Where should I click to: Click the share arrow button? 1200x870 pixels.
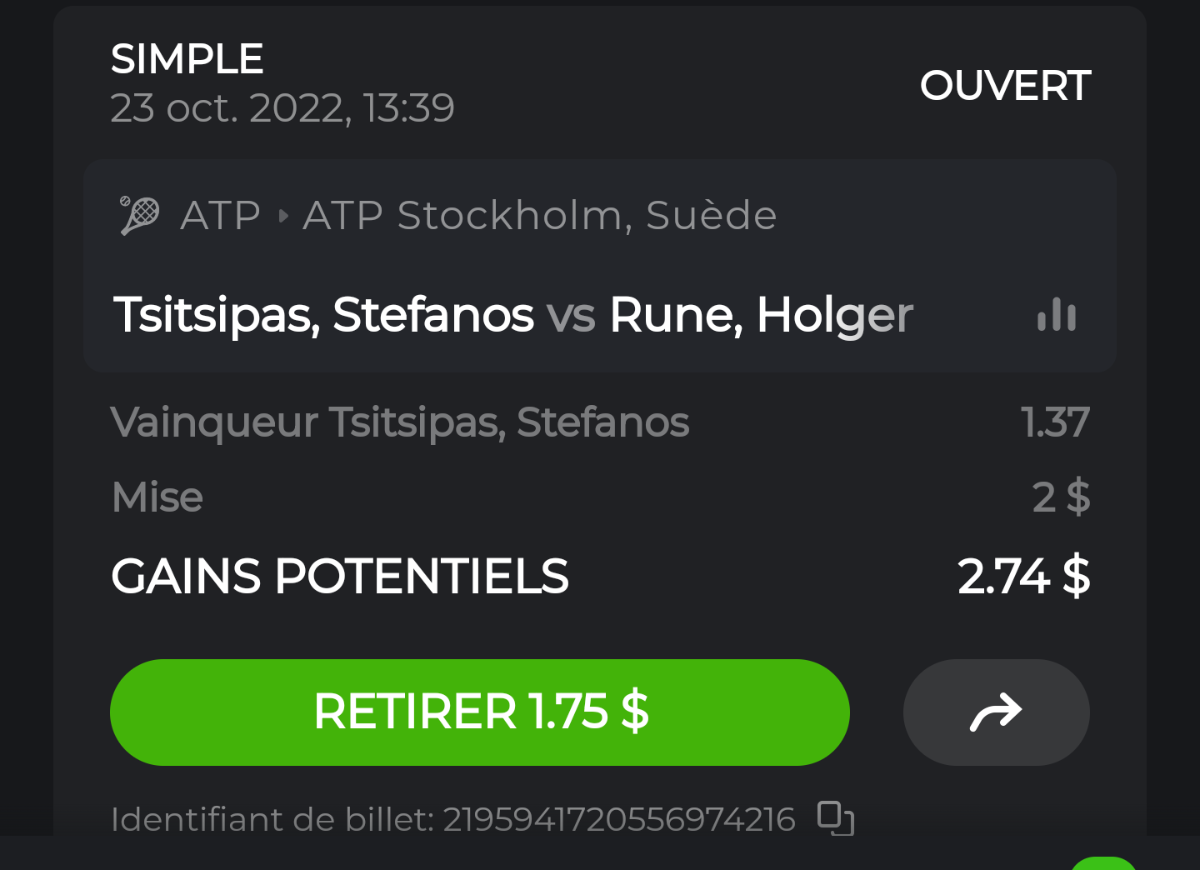996,712
